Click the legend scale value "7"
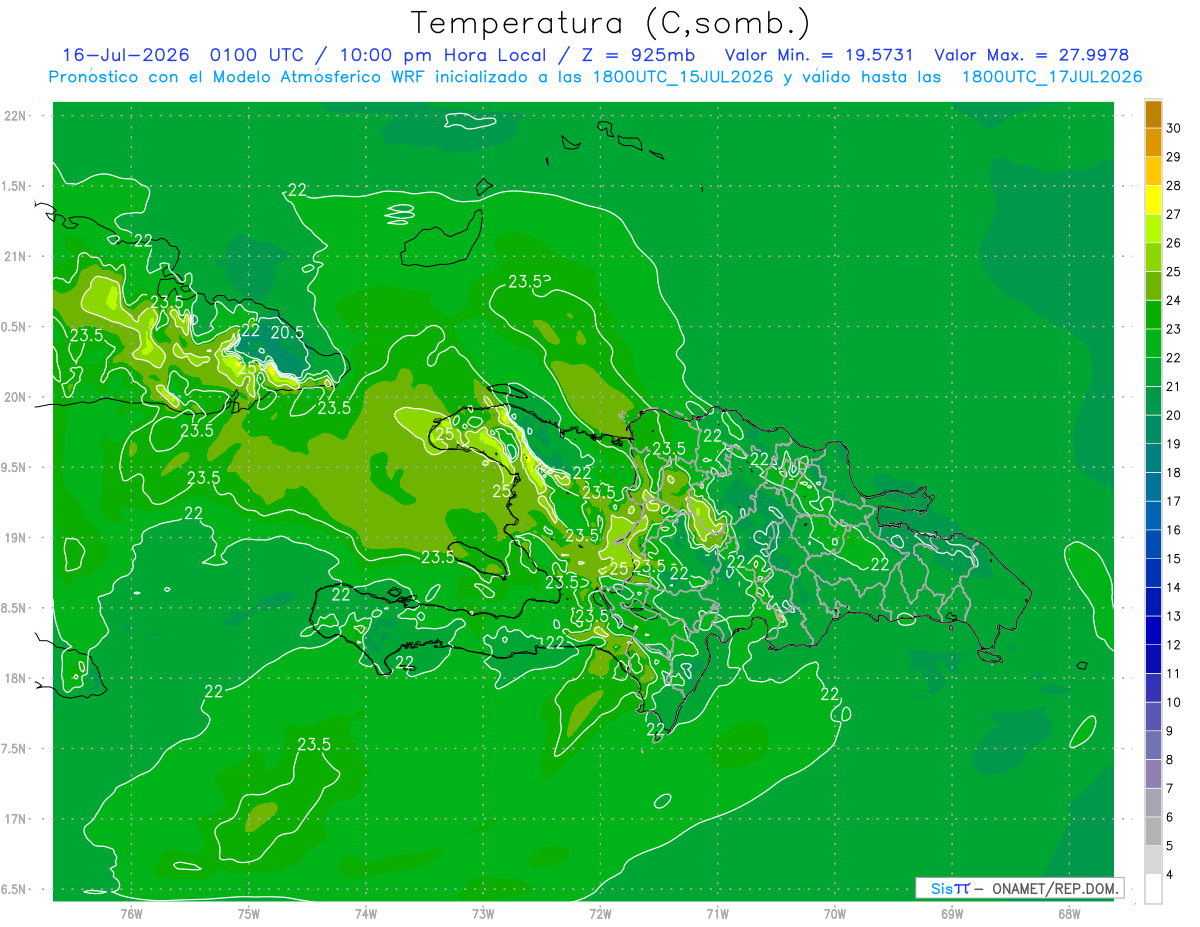Viewport: 1200px width, 927px height. tap(1171, 788)
